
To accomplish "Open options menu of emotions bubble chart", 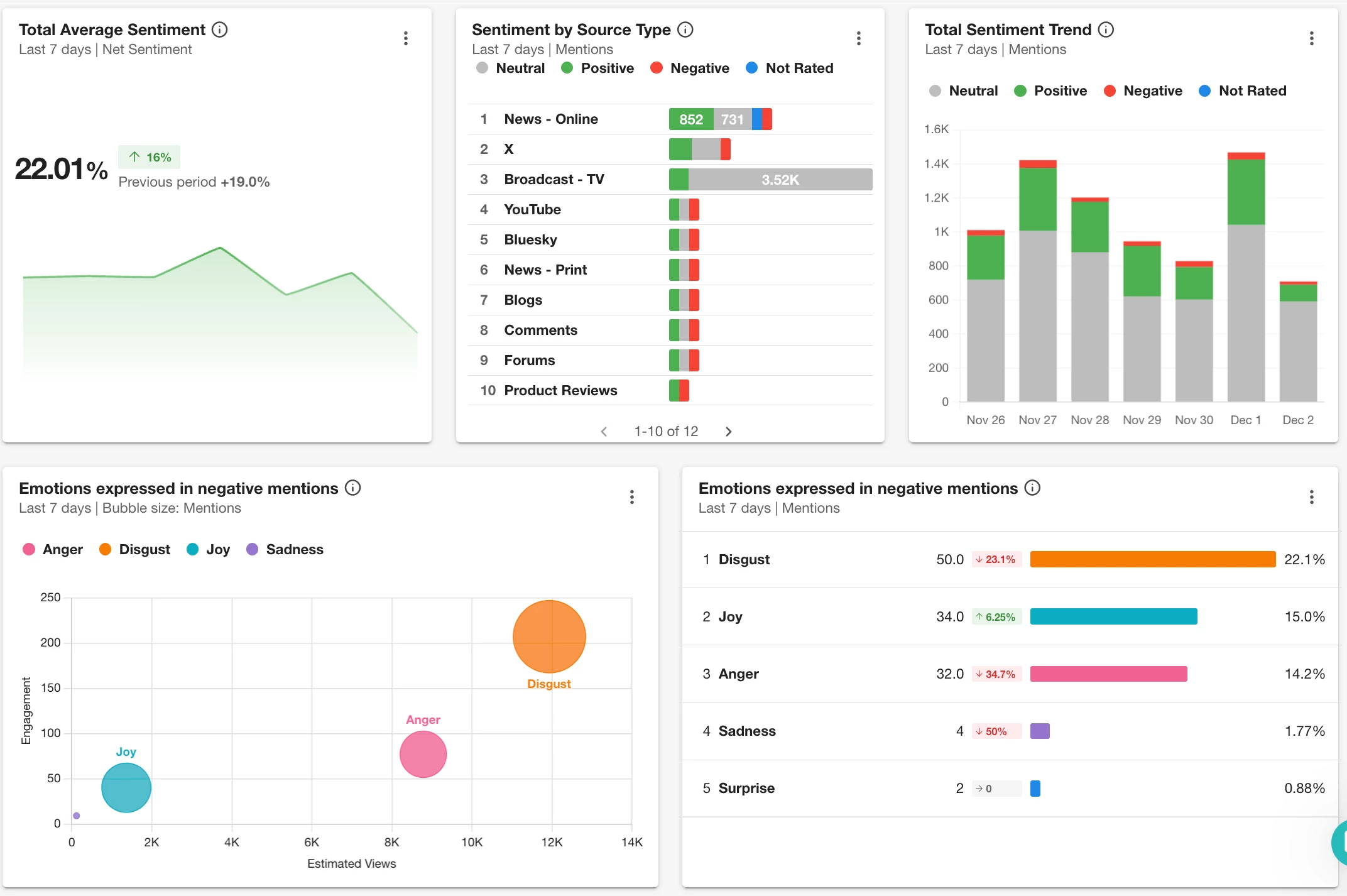I will coord(631,497).
